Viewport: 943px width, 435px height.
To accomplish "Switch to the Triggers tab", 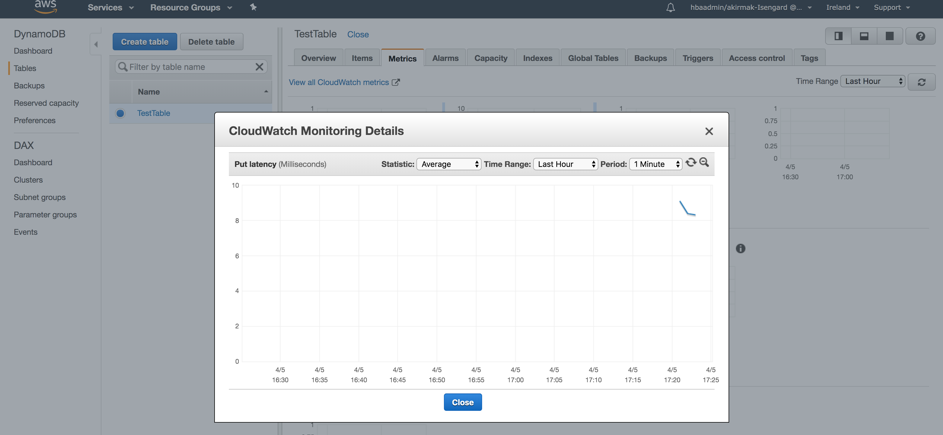I will point(698,58).
